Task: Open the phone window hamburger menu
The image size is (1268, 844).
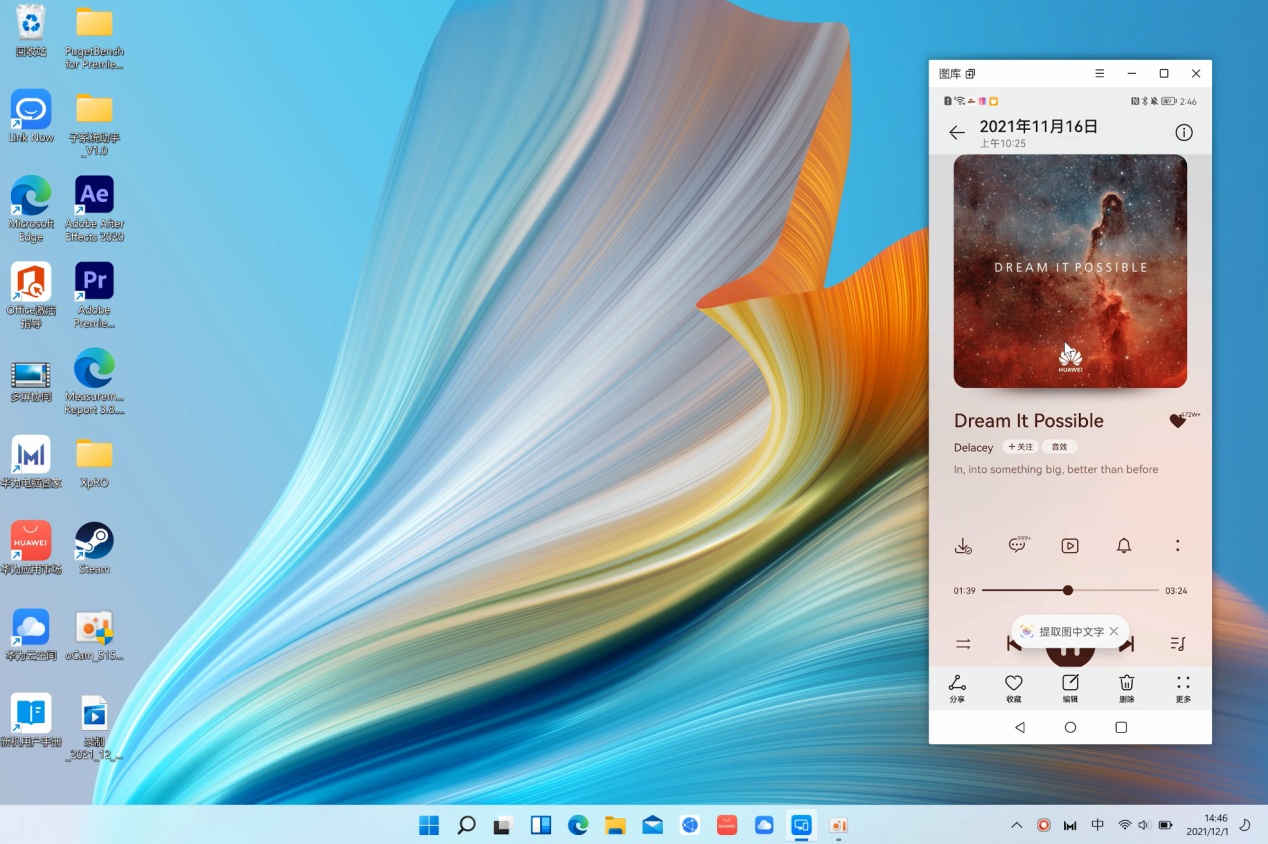Action: click(x=1100, y=73)
